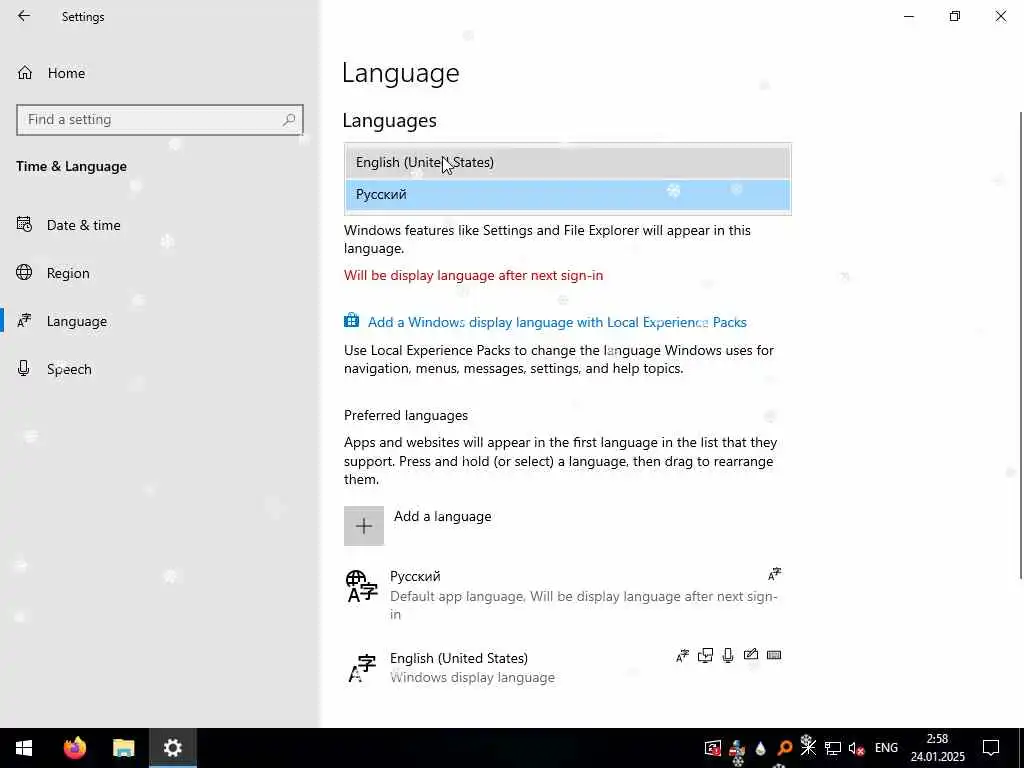
Task: Launch Firefox from the taskbar
Action: coord(74,748)
